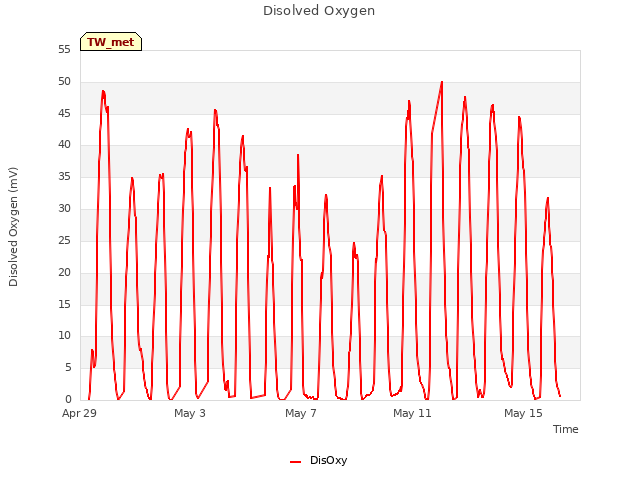
Task: Click the 50 y-axis tick label
Action: (x=64, y=81)
